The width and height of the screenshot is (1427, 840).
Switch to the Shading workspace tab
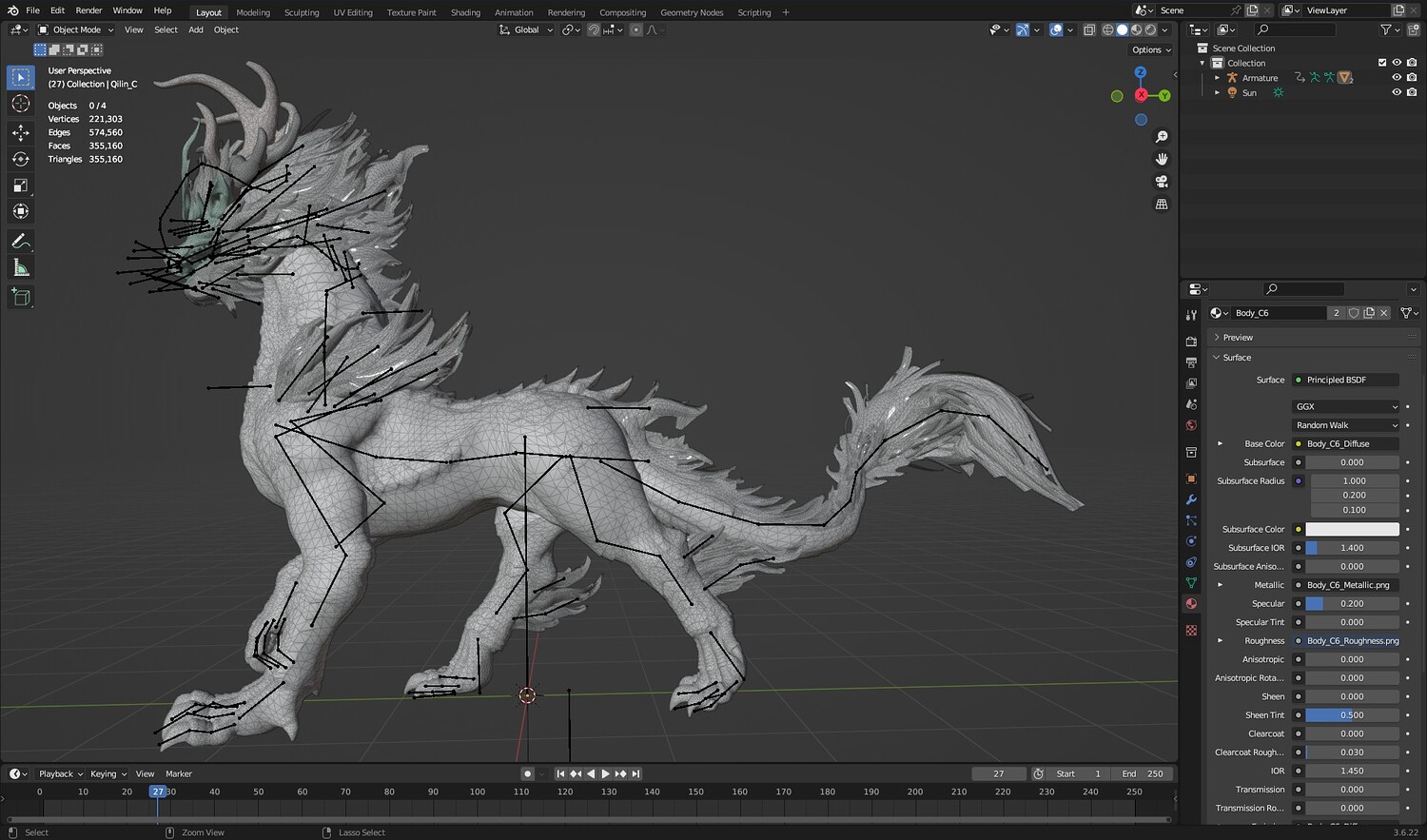pyautogui.click(x=465, y=12)
